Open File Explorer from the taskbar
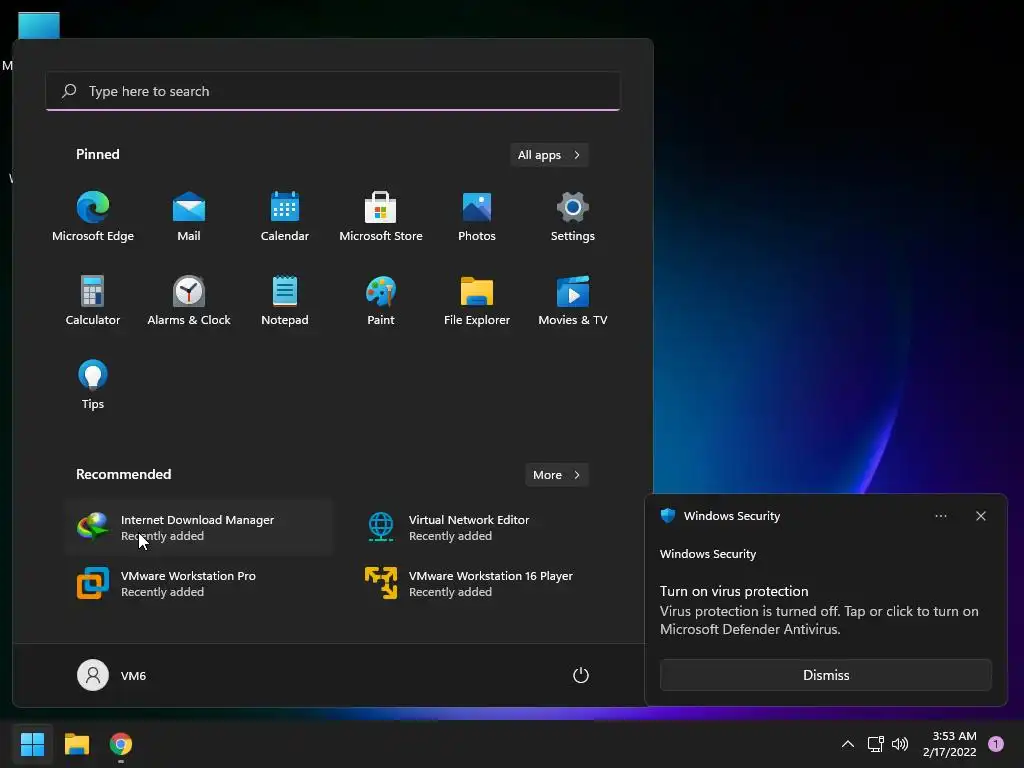Screen dimensions: 1024x768 coord(76,744)
